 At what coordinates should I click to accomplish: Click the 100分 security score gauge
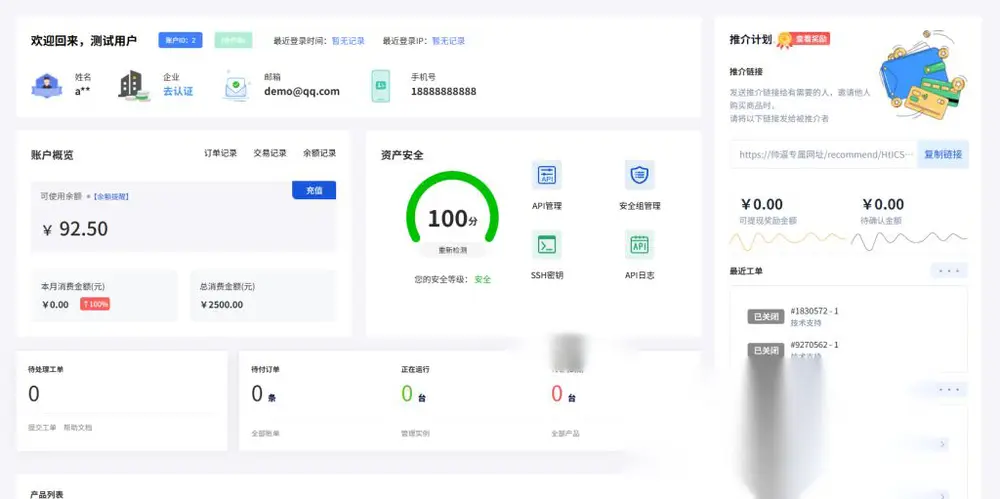[452, 207]
